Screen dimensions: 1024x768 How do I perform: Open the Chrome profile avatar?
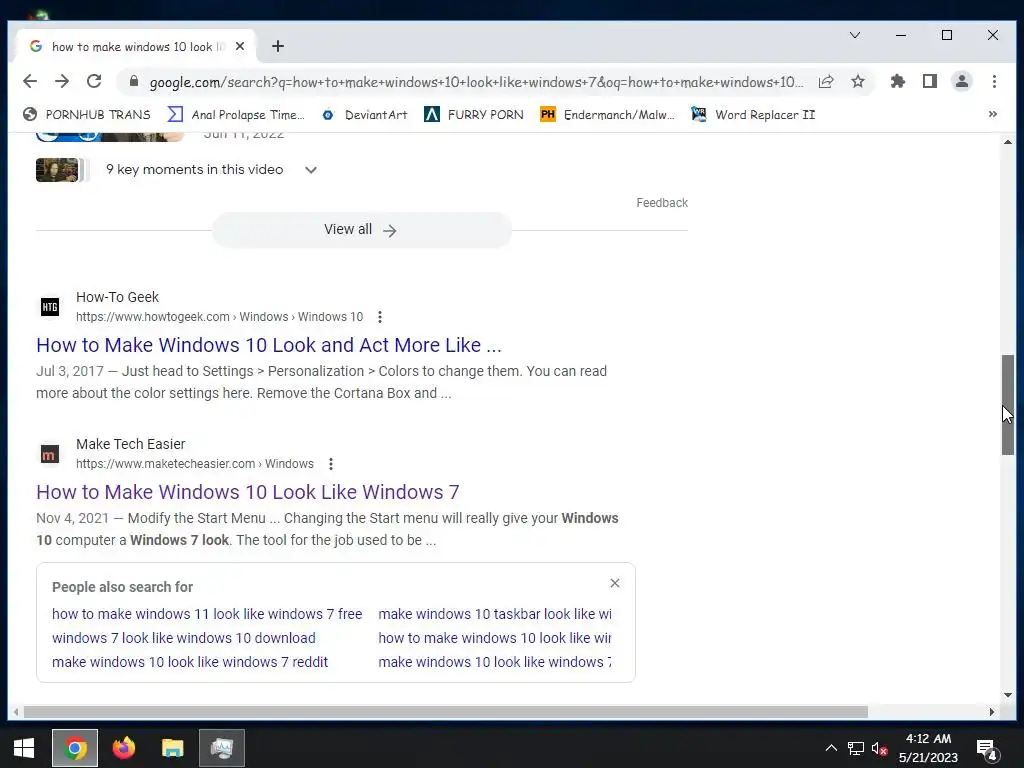(x=962, y=81)
